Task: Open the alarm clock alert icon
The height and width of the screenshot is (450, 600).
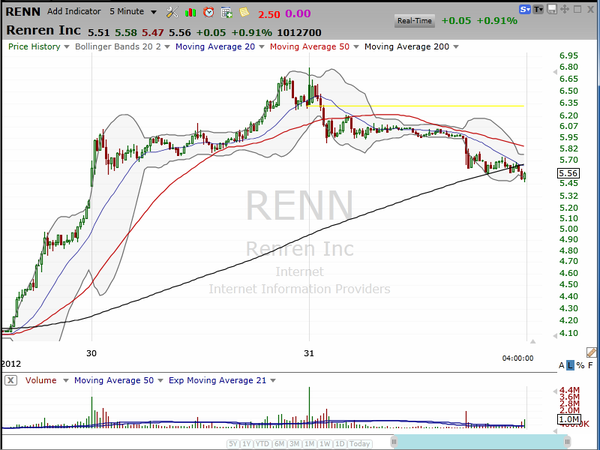Action: 209,12
